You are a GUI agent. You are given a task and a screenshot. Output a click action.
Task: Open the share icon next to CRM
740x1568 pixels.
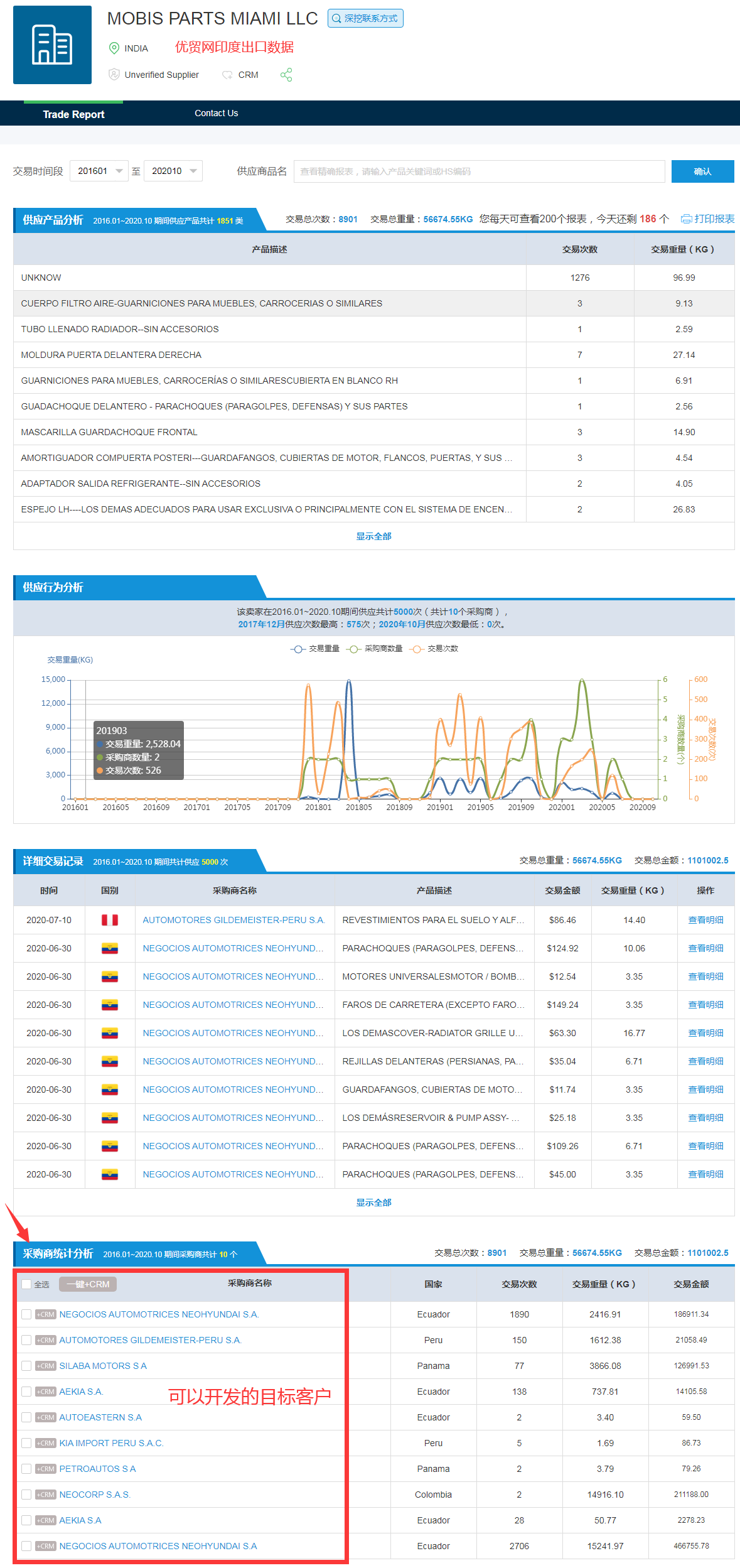click(286, 75)
